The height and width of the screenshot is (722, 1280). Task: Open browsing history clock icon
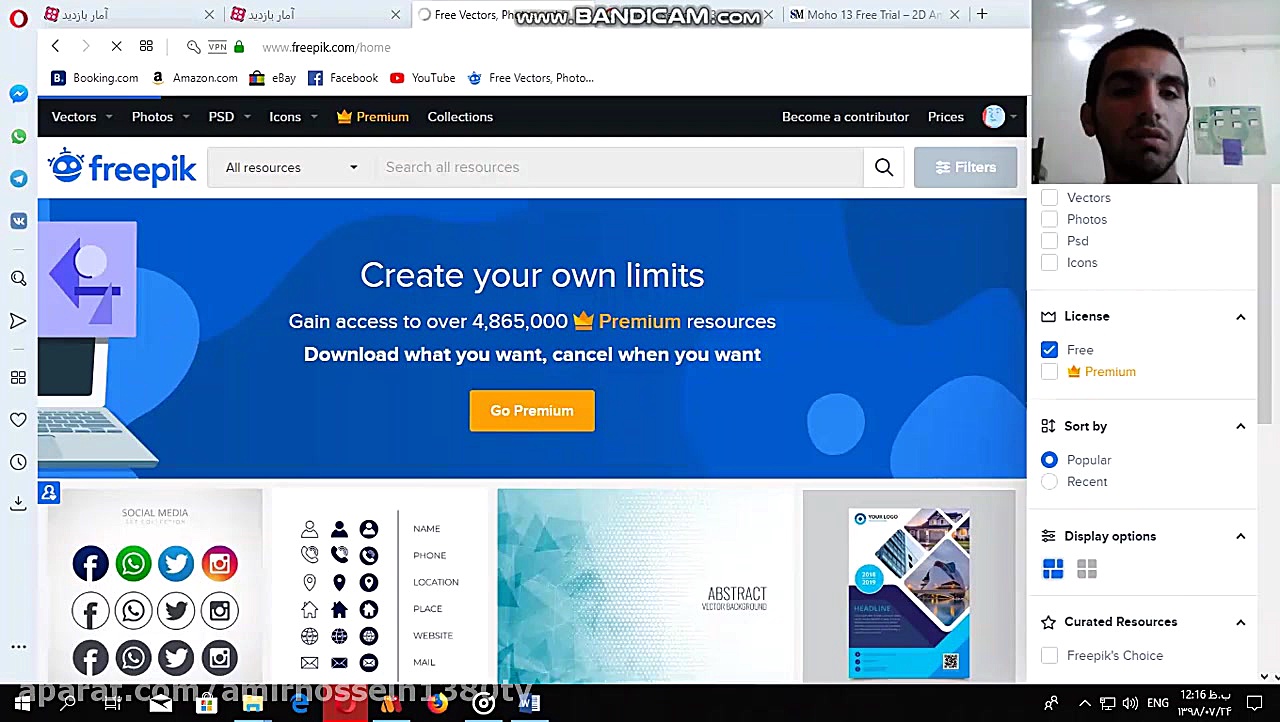(18, 462)
